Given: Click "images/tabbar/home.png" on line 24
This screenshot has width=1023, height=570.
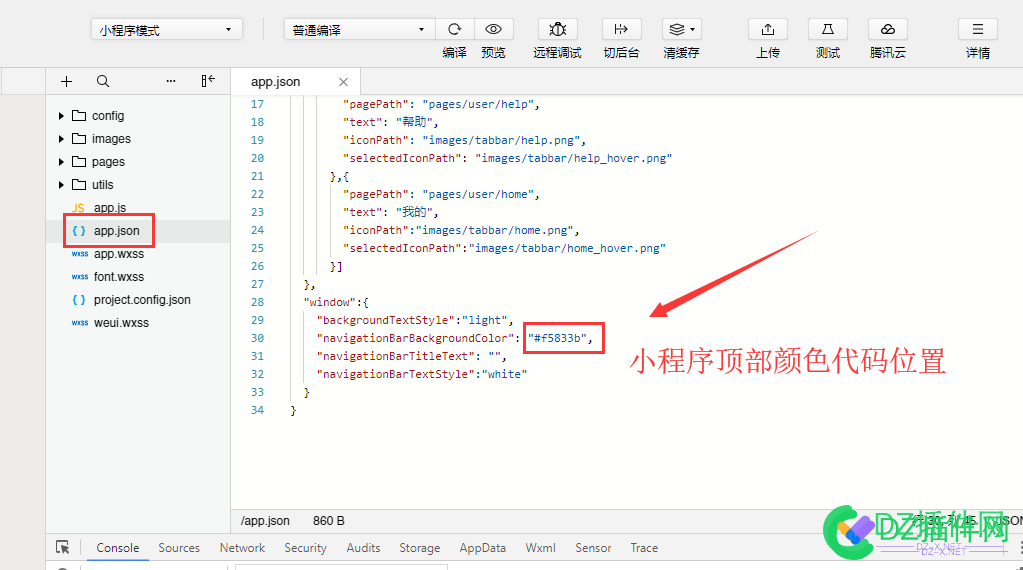Looking at the screenshot, I should (x=495, y=230).
